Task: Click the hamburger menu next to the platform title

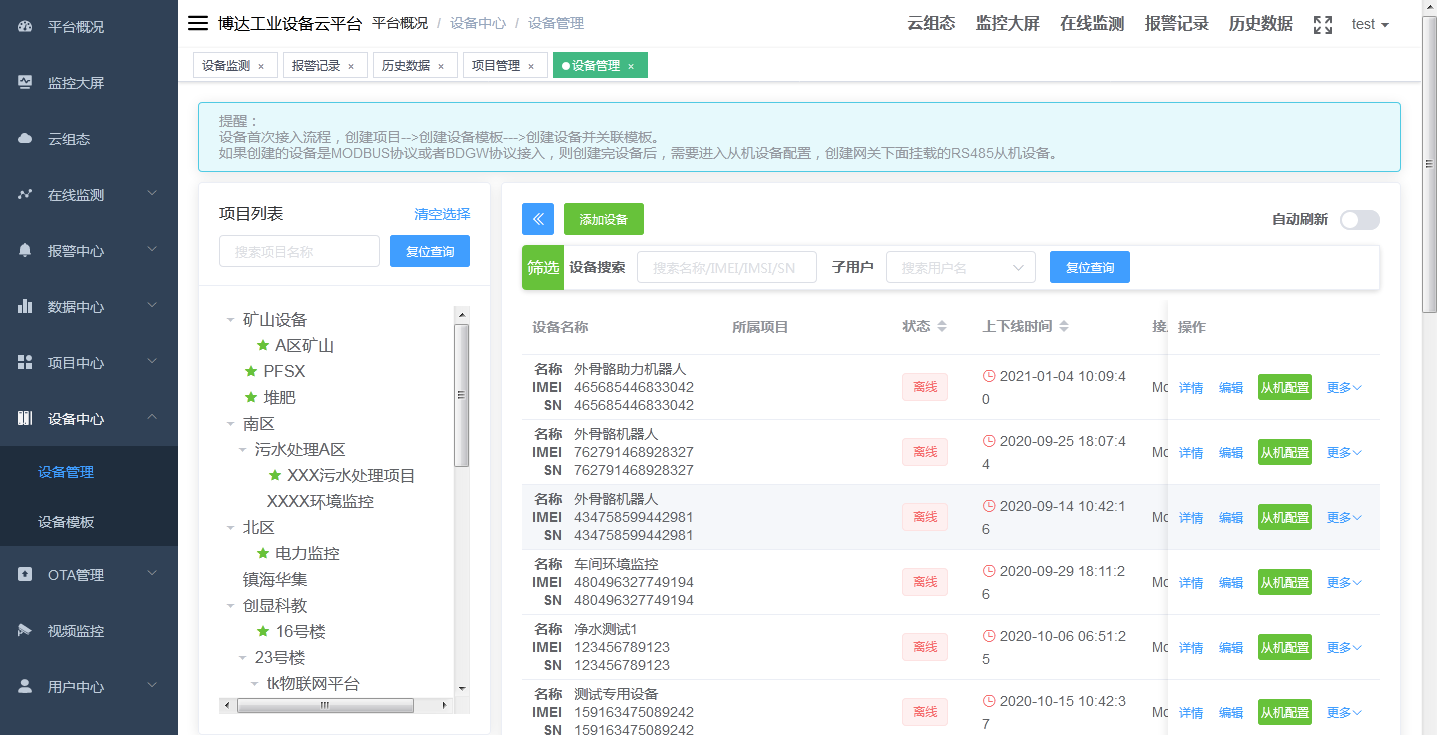Action: (197, 23)
